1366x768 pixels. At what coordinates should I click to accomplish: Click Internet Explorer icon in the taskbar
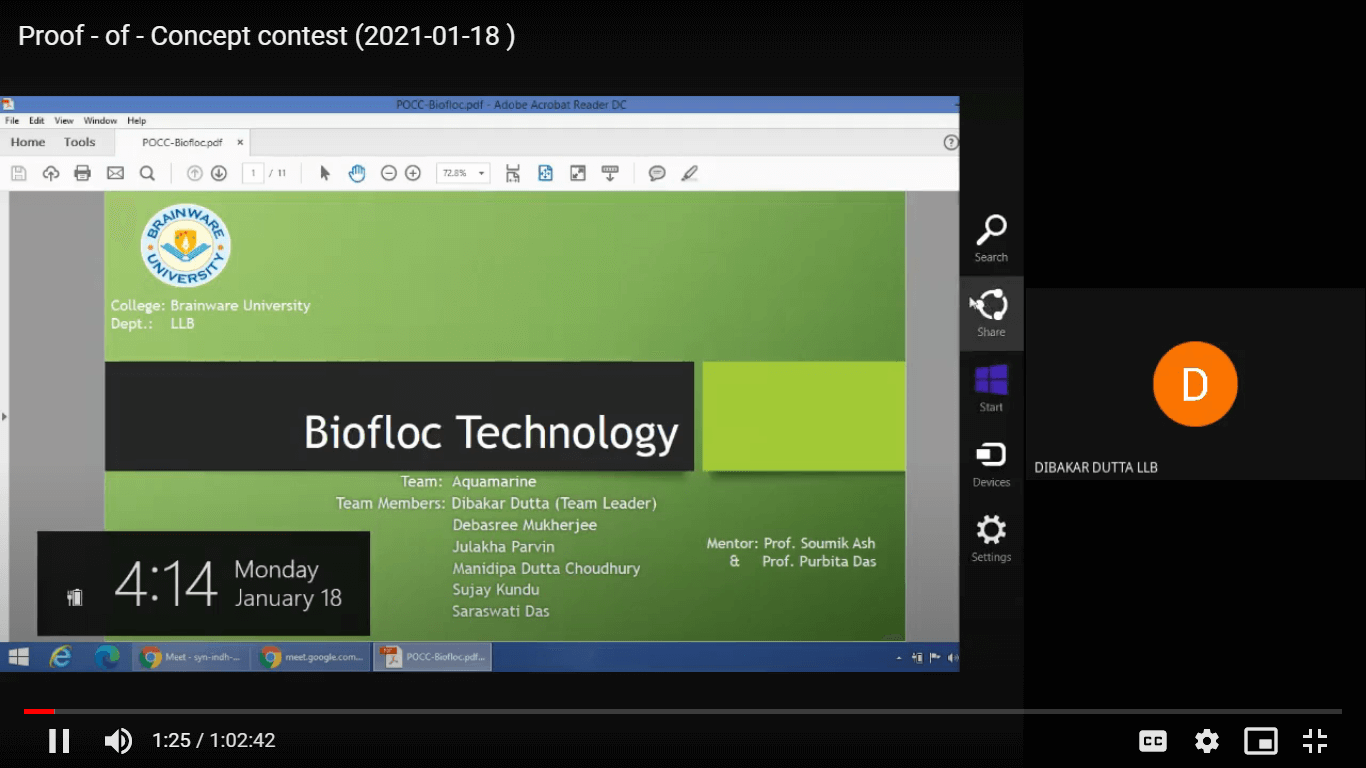point(61,657)
